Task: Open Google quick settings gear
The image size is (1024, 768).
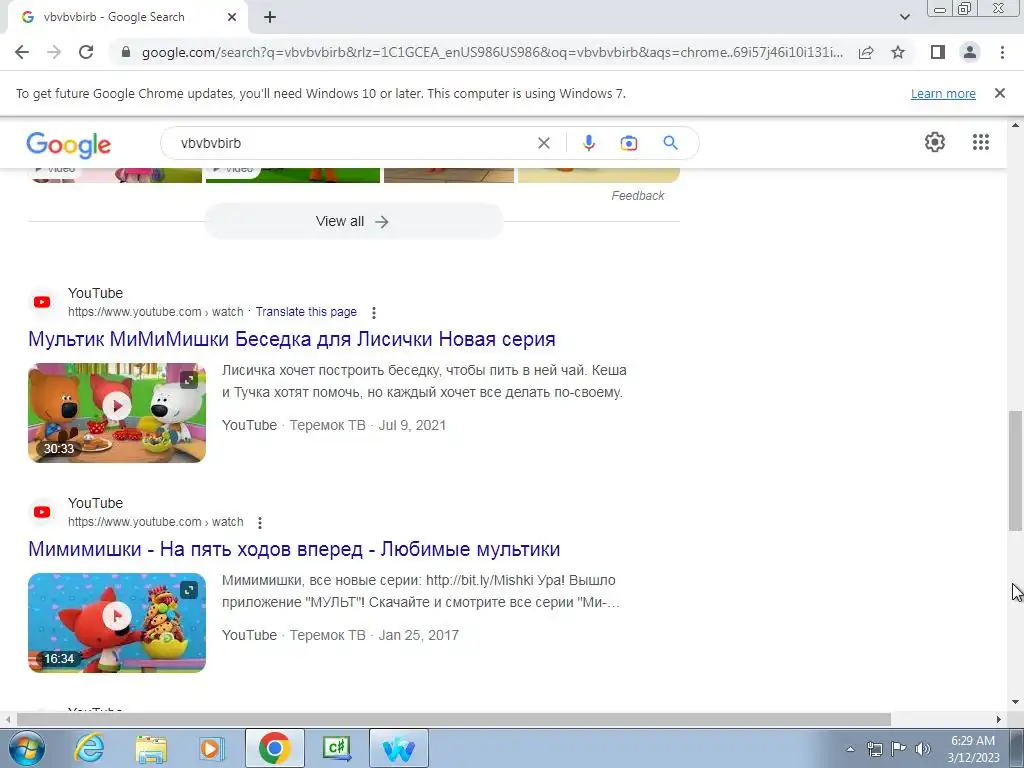Action: click(935, 142)
